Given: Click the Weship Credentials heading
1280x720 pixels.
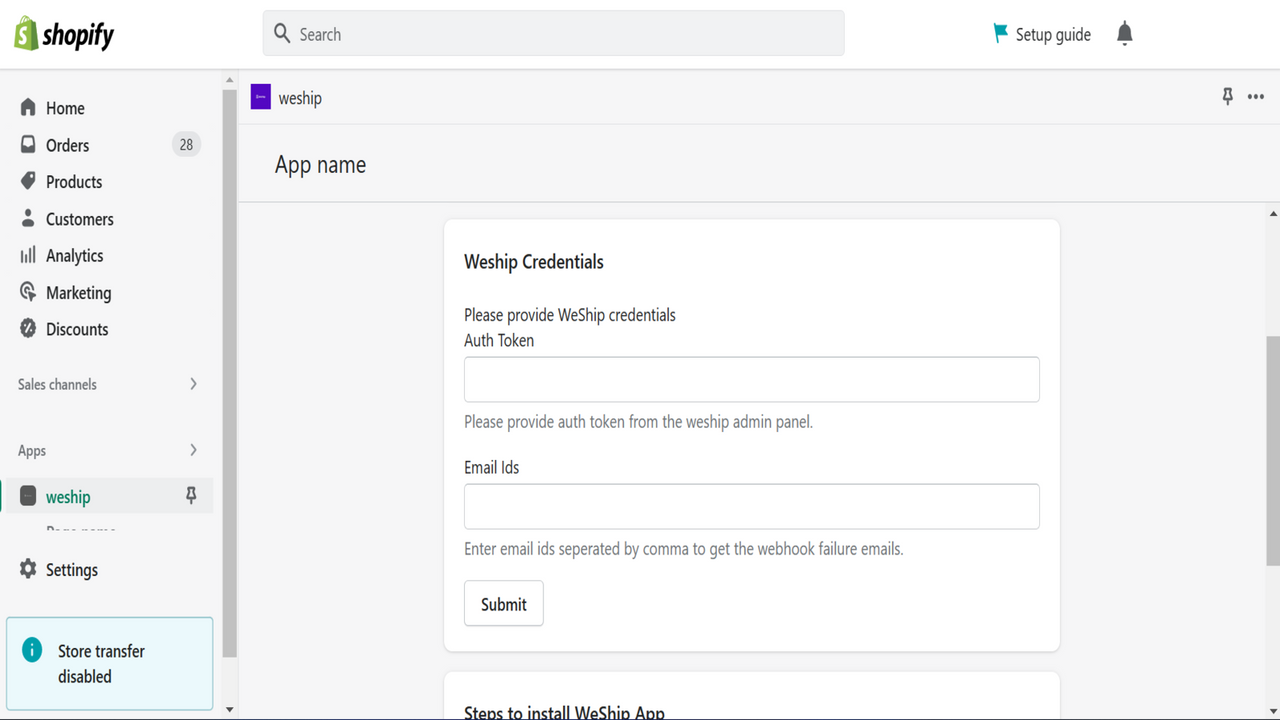Looking at the screenshot, I should tap(534, 262).
